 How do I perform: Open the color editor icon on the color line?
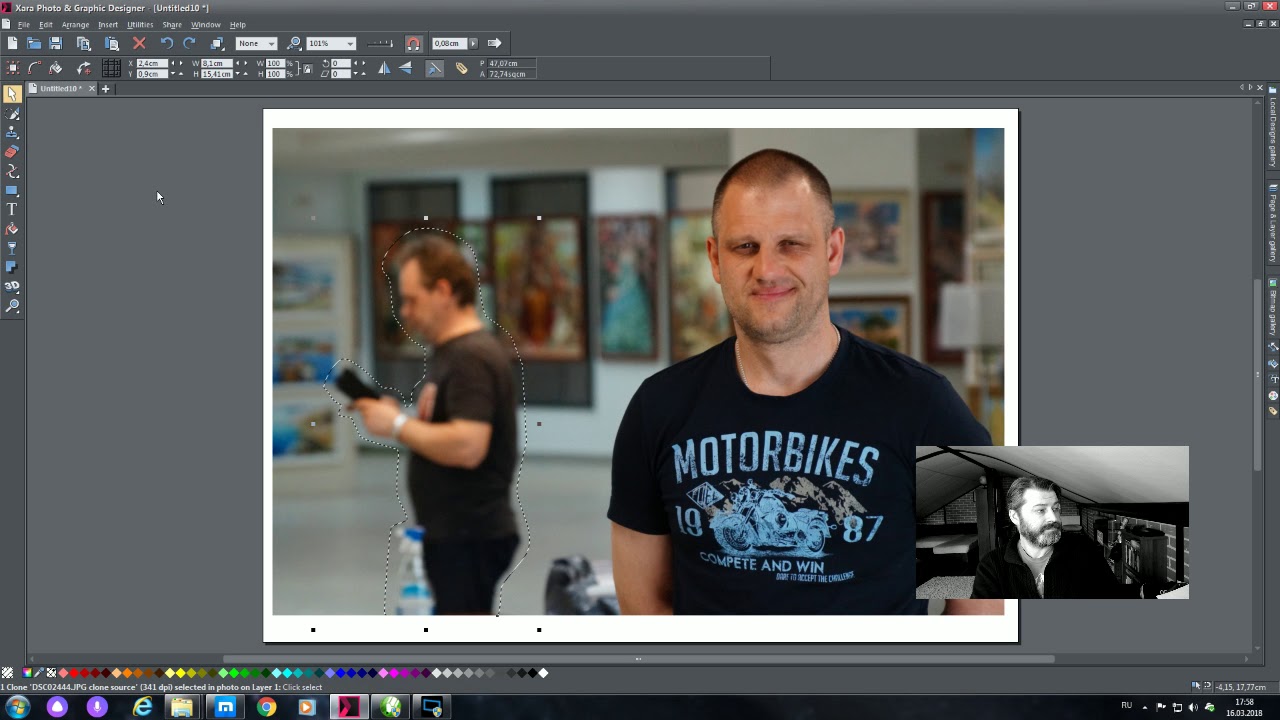click(x=27, y=673)
